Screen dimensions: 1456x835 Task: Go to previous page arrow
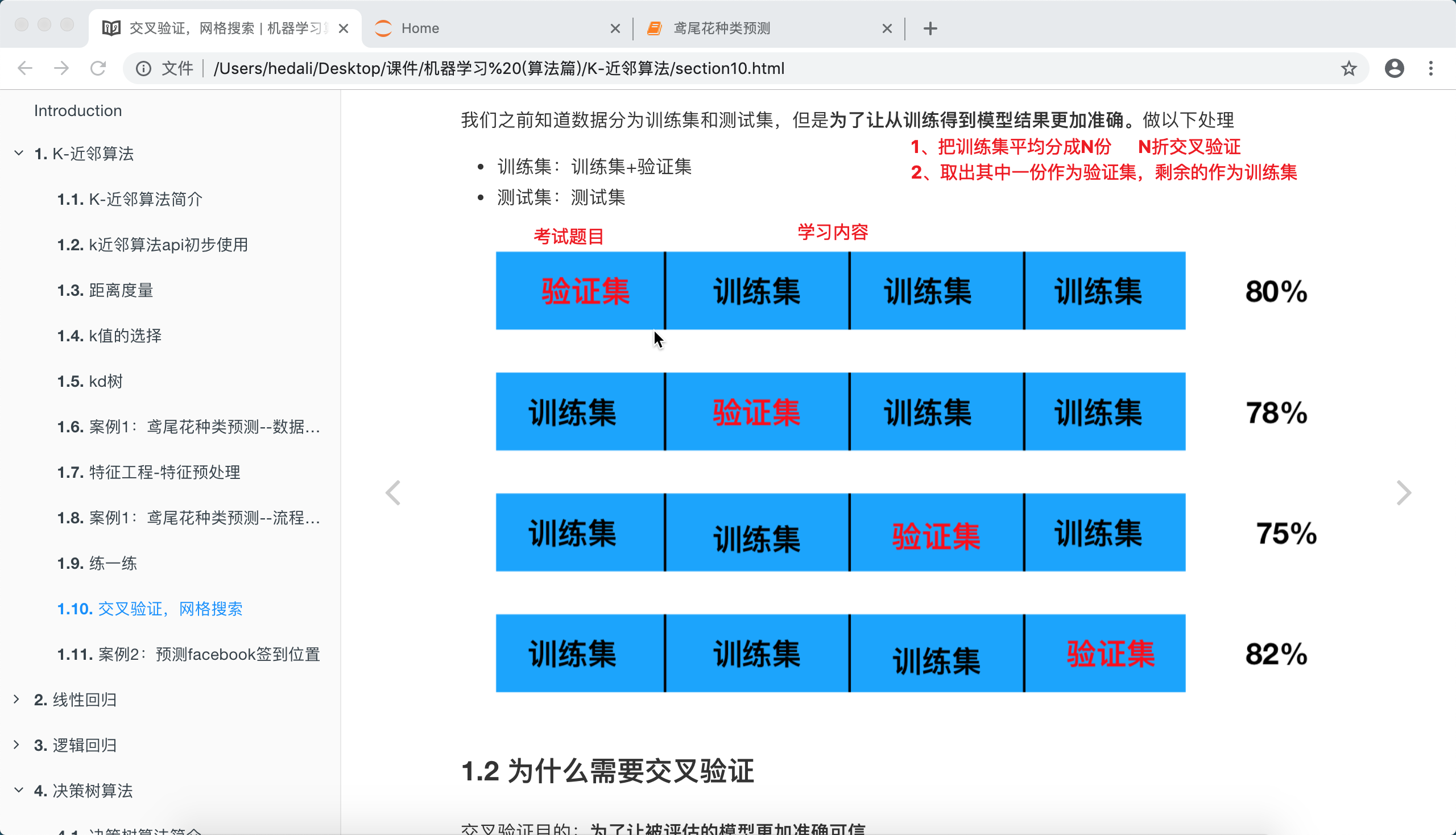(393, 493)
